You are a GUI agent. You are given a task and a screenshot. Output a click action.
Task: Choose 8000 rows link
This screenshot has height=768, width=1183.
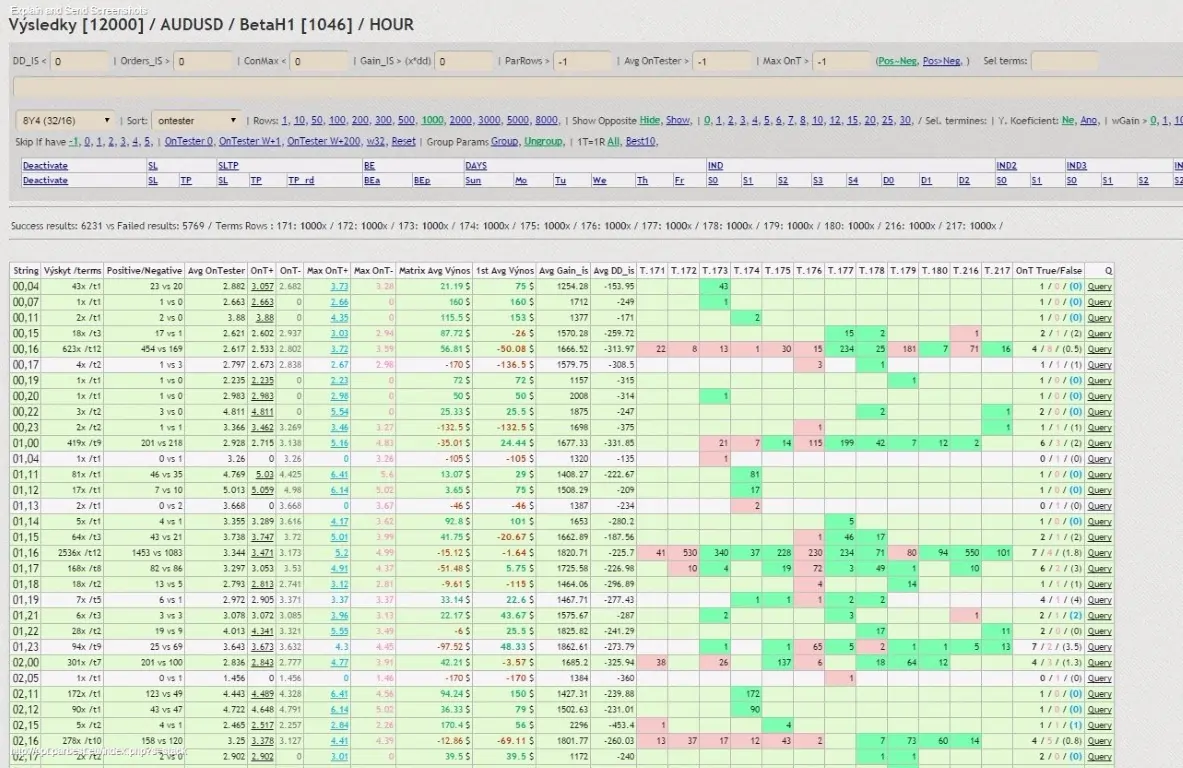coord(546,121)
